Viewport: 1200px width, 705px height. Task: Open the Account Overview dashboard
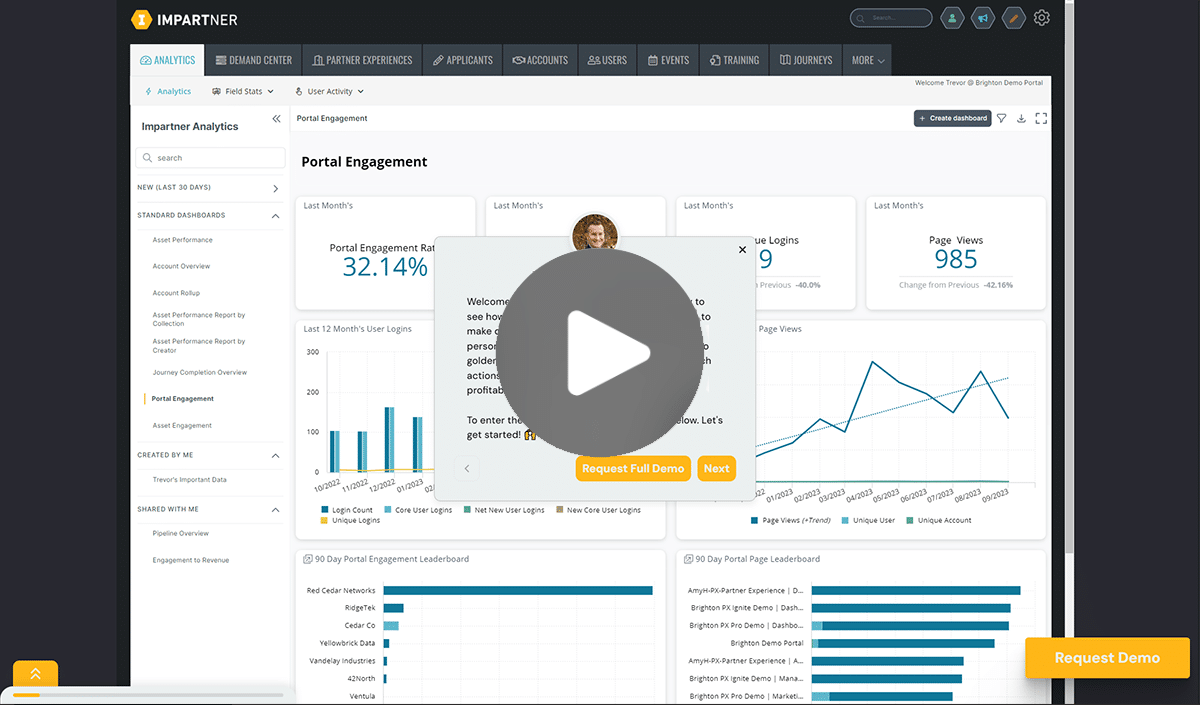point(181,266)
